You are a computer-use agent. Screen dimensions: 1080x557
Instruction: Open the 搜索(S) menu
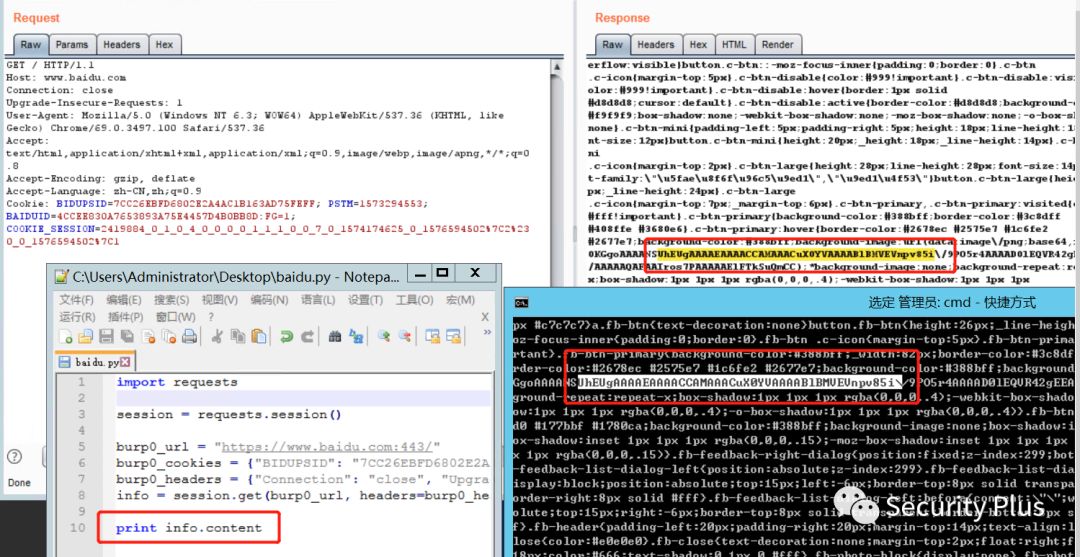(x=172, y=300)
